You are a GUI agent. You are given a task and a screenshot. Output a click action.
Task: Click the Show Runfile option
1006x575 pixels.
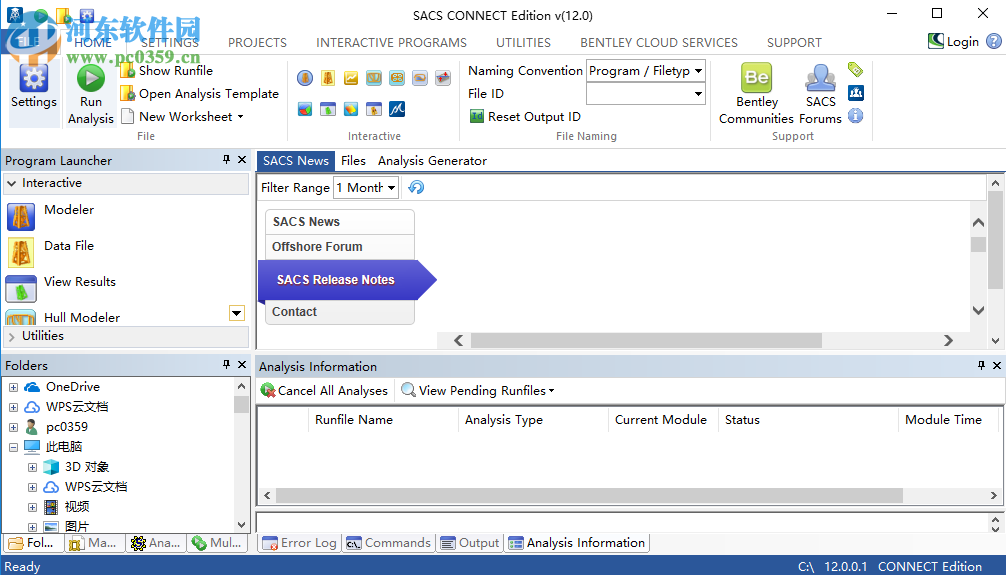tap(167, 71)
